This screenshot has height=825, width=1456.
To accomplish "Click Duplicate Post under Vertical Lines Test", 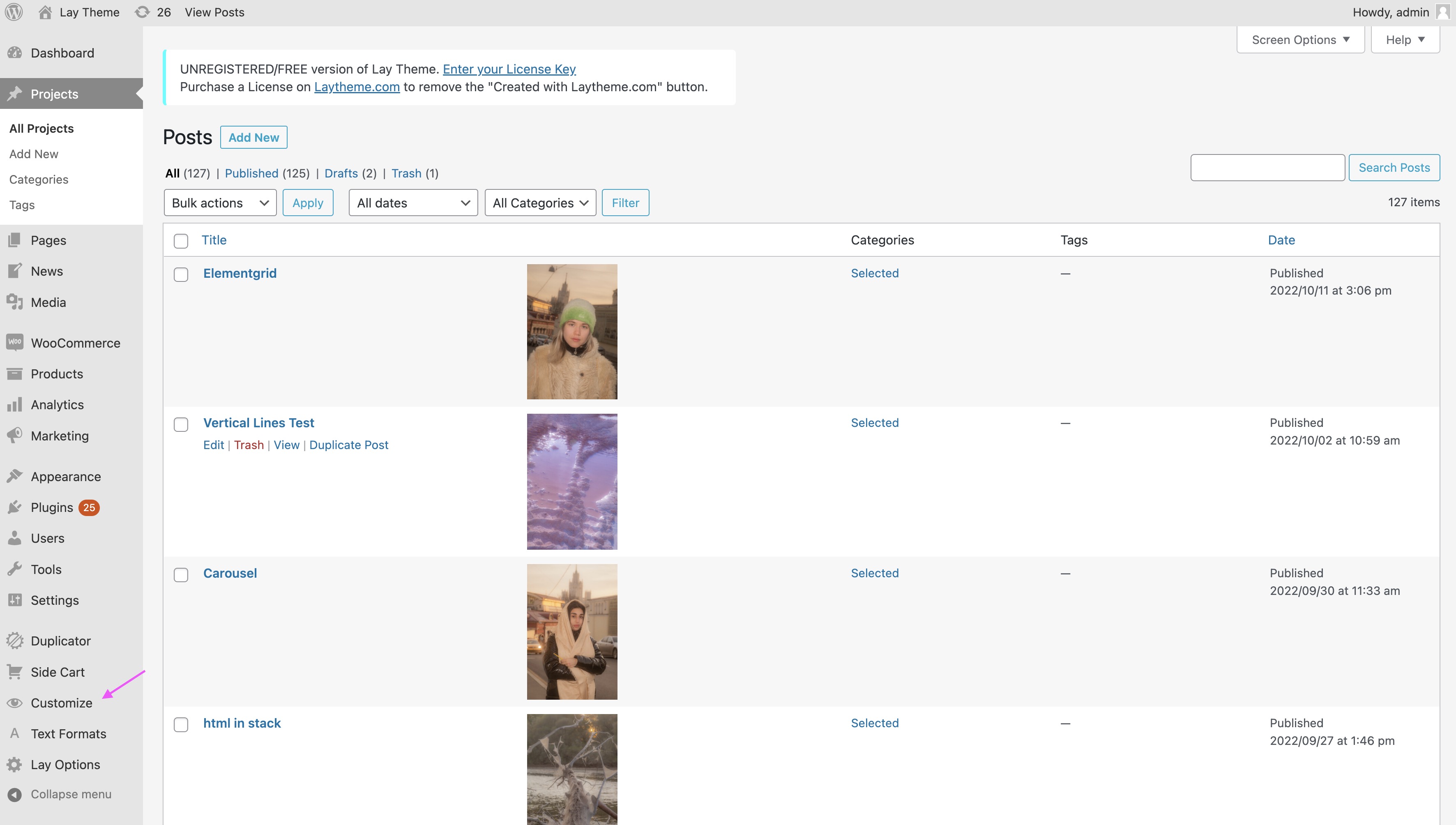I will (x=348, y=445).
